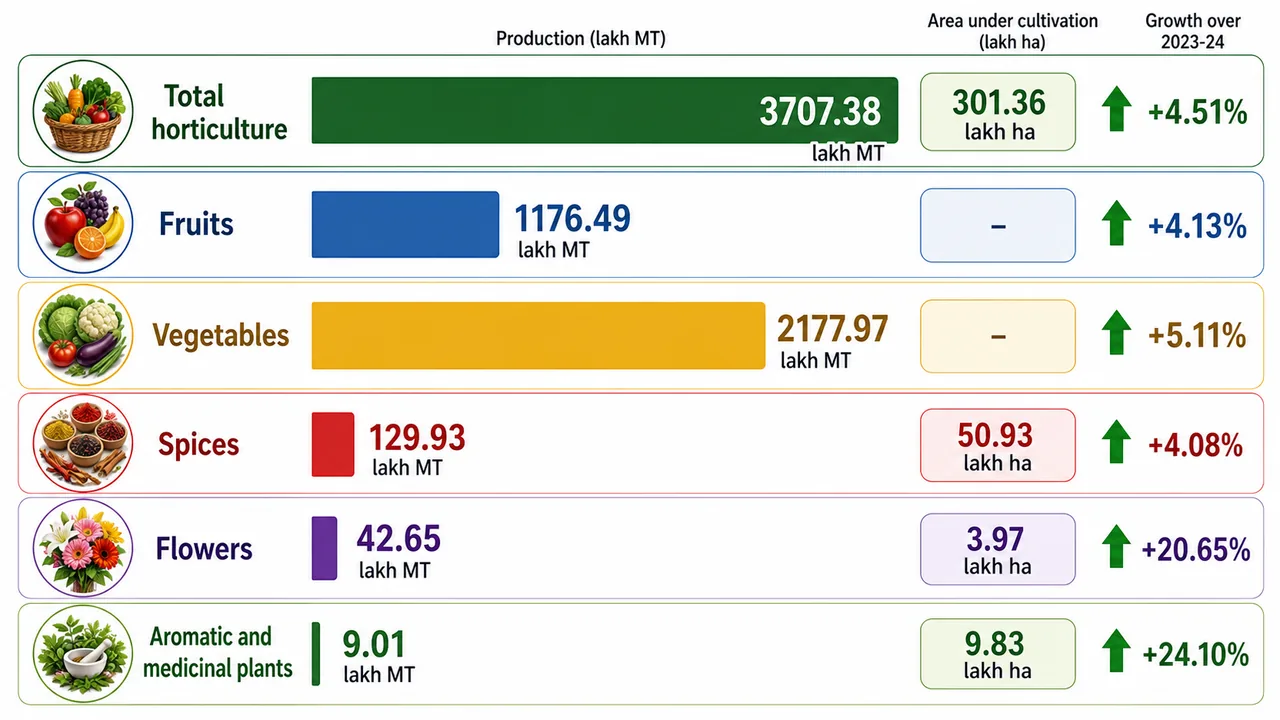Click the 'Aromatic and medicinal plants' label
The width and height of the screenshot is (1280, 720).
click(218, 652)
